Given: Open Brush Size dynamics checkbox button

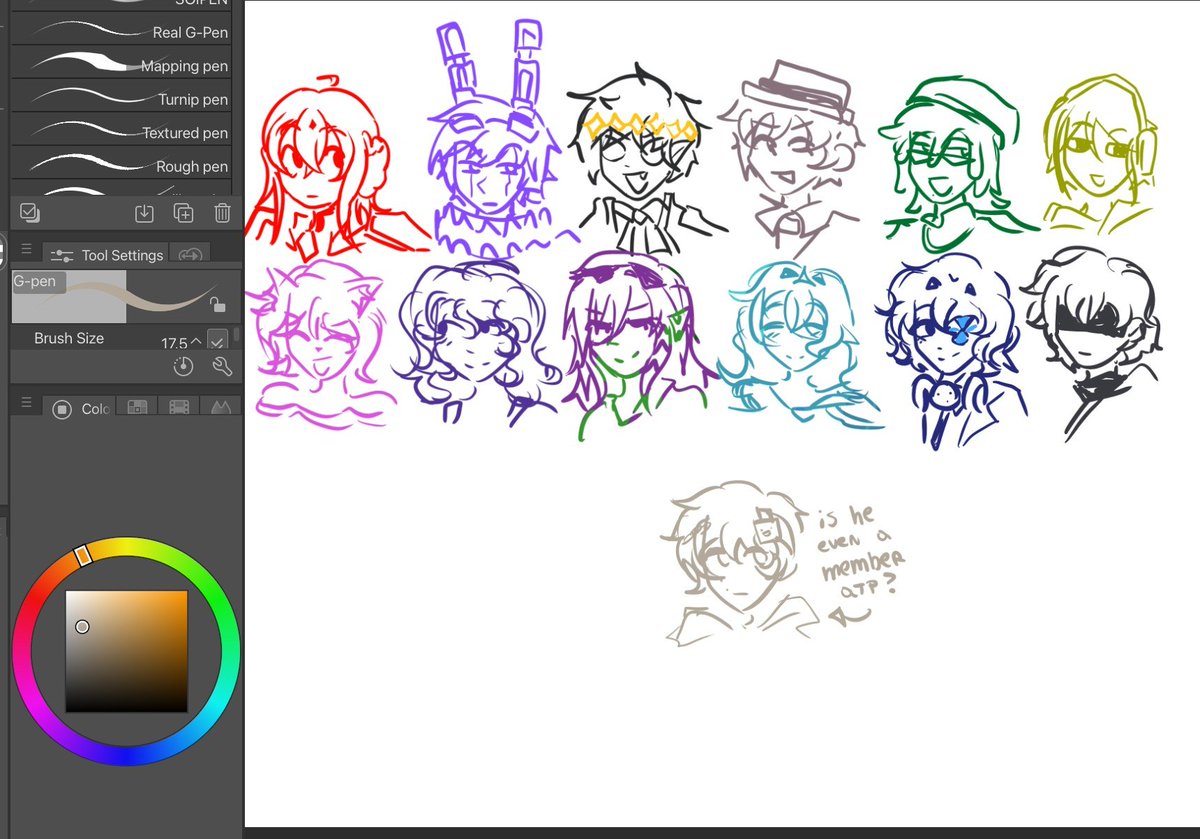Looking at the screenshot, I should pyautogui.click(x=218, y=340).
